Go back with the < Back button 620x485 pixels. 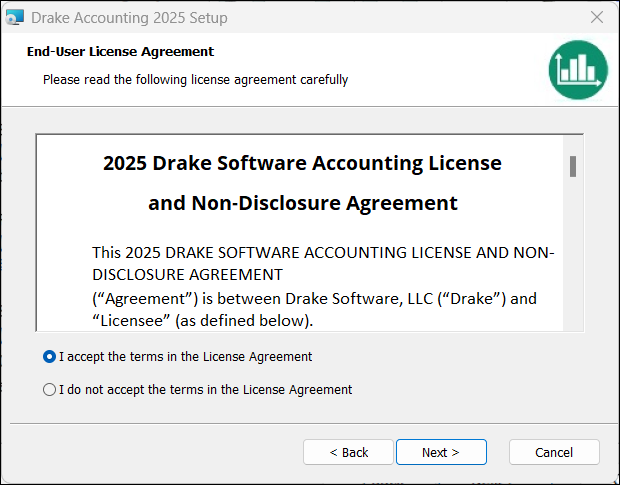[348, 452]
